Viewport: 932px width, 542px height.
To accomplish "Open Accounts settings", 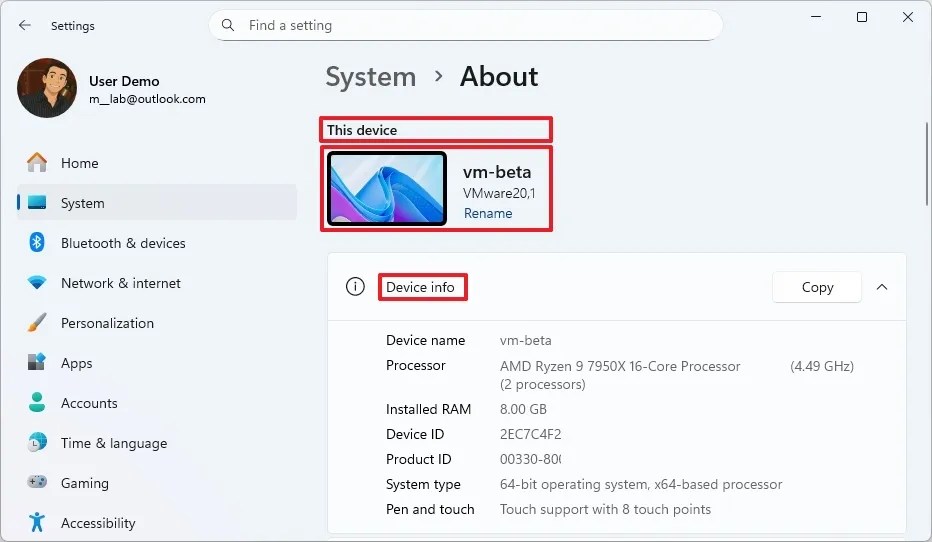I will [x=157, y=403].
